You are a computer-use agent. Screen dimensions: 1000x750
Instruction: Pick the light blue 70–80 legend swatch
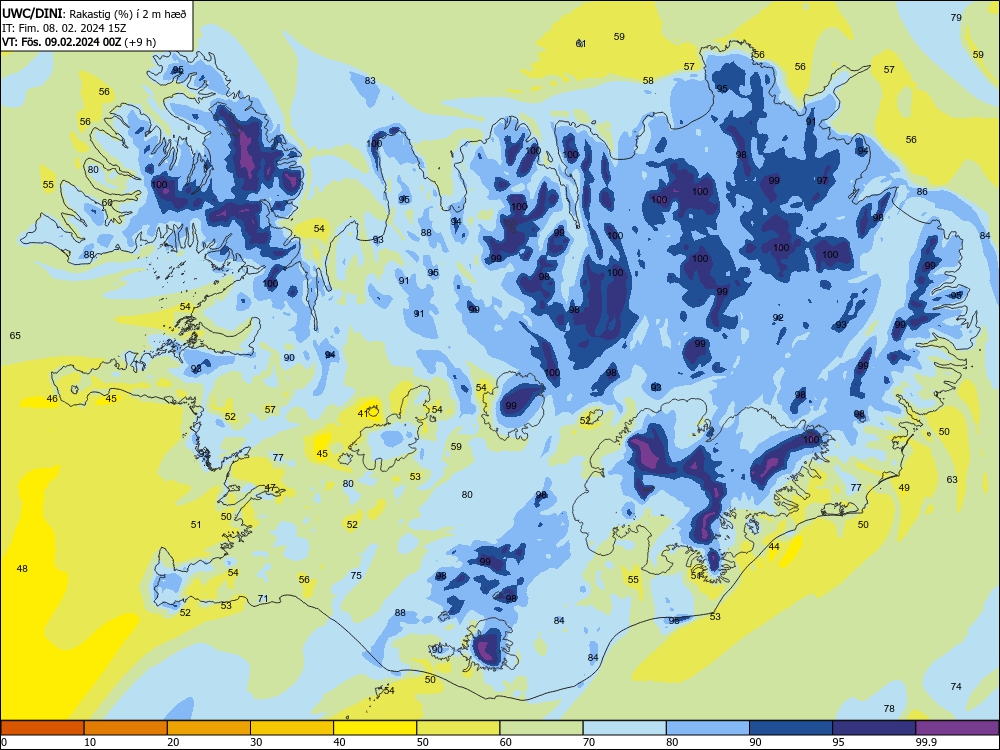pos(624,728)
